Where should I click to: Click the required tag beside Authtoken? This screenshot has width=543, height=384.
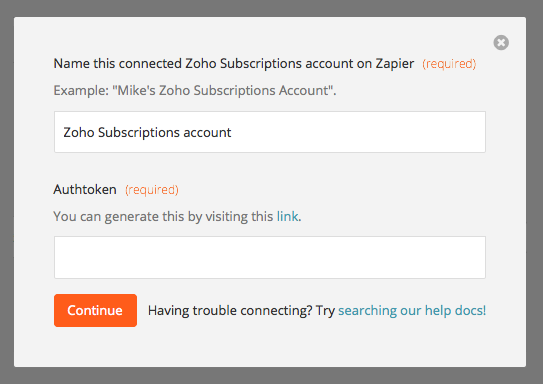pyautogui.click(x=152, y=190)
